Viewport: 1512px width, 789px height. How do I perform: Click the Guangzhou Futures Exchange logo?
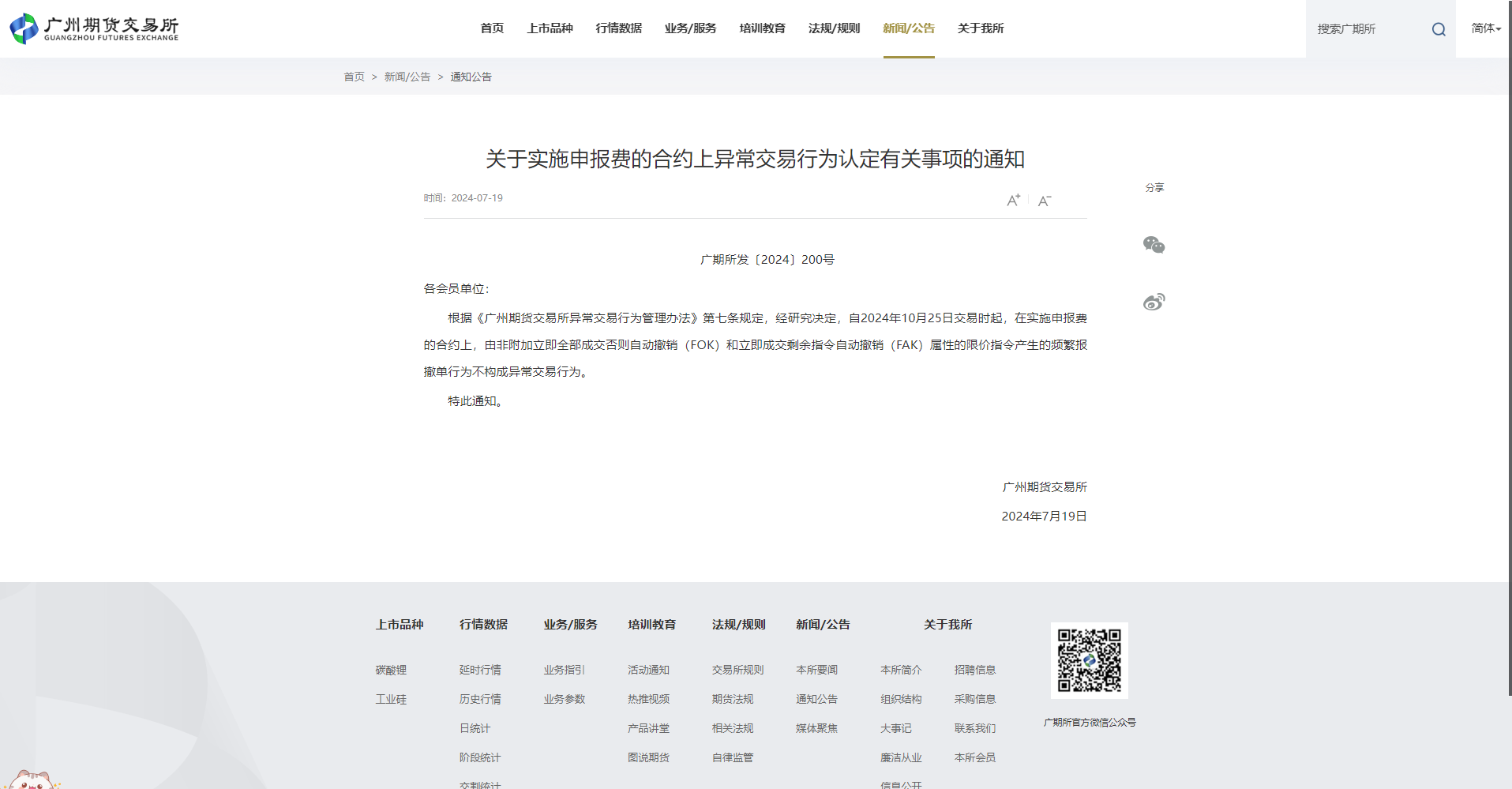click(x=94, y=28)
